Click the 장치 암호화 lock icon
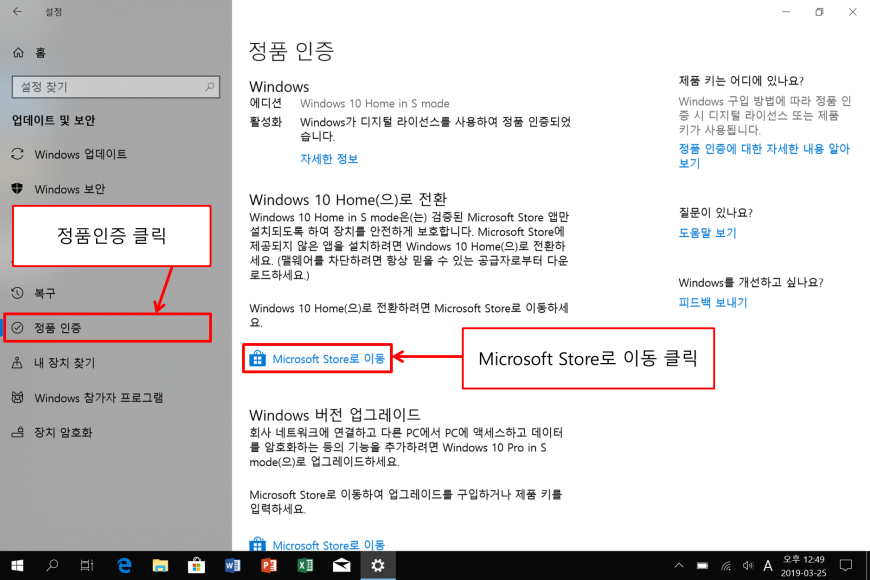The height and width of the screenshot is (580, 870). 18,432
